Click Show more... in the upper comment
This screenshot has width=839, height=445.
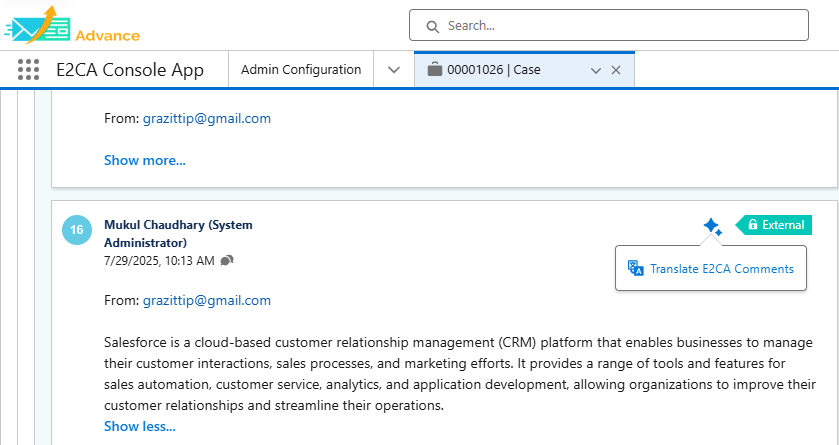pos(145,160)
